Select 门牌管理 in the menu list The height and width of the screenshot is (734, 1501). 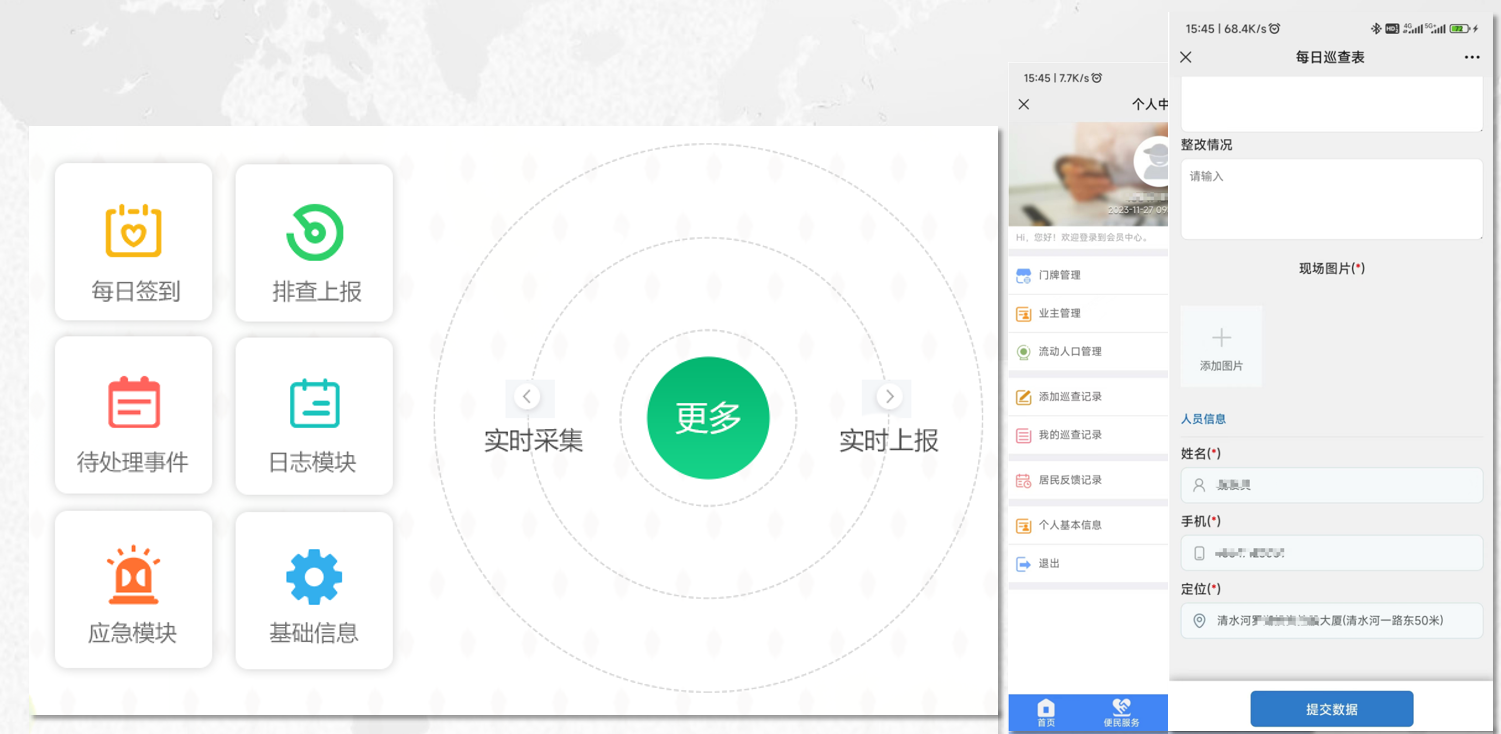1059,275
